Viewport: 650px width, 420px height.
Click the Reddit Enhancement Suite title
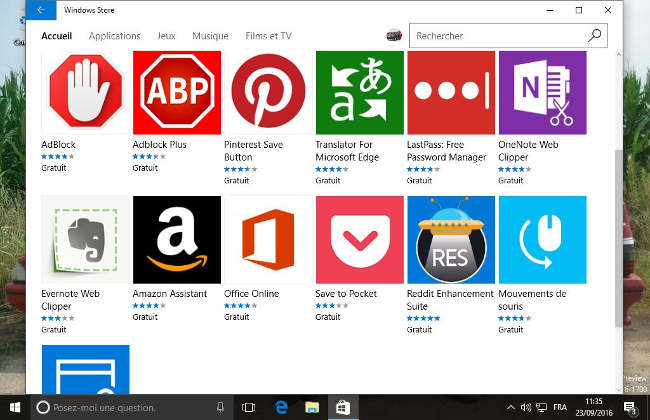pyautogui.click(x=450, y=300)
